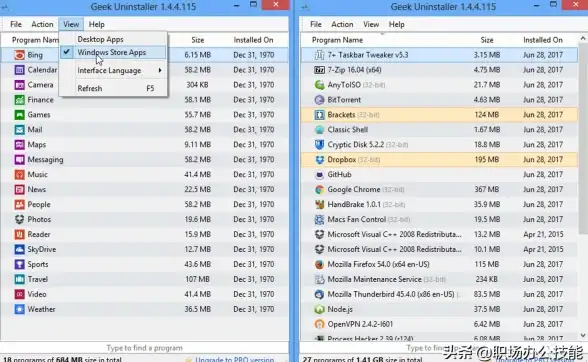Open the View menu in right window
The height and width of the screenshot is (362, 588).
coord(371,24)
